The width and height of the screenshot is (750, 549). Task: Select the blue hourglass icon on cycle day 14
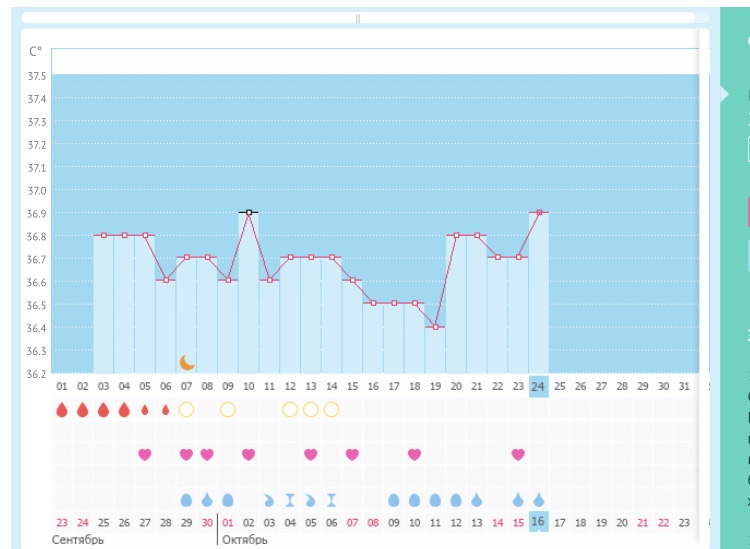(x=331, y=499)
